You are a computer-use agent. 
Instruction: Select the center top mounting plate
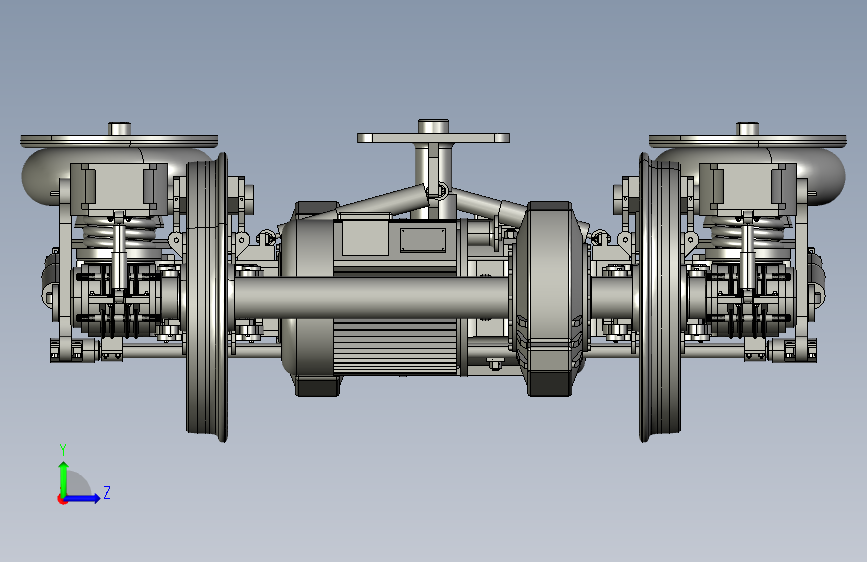[433, 138]
